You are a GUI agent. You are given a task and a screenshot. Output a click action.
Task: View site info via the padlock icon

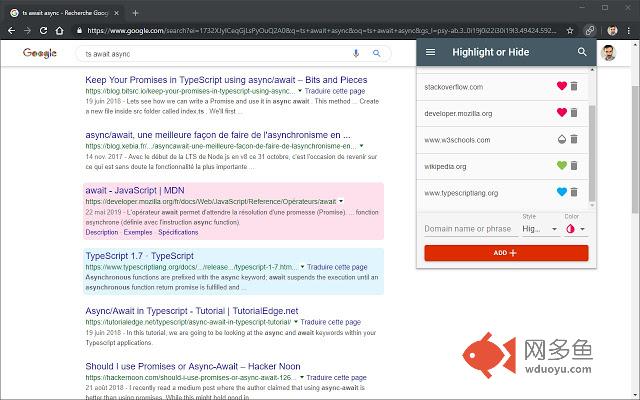point(79,31)
